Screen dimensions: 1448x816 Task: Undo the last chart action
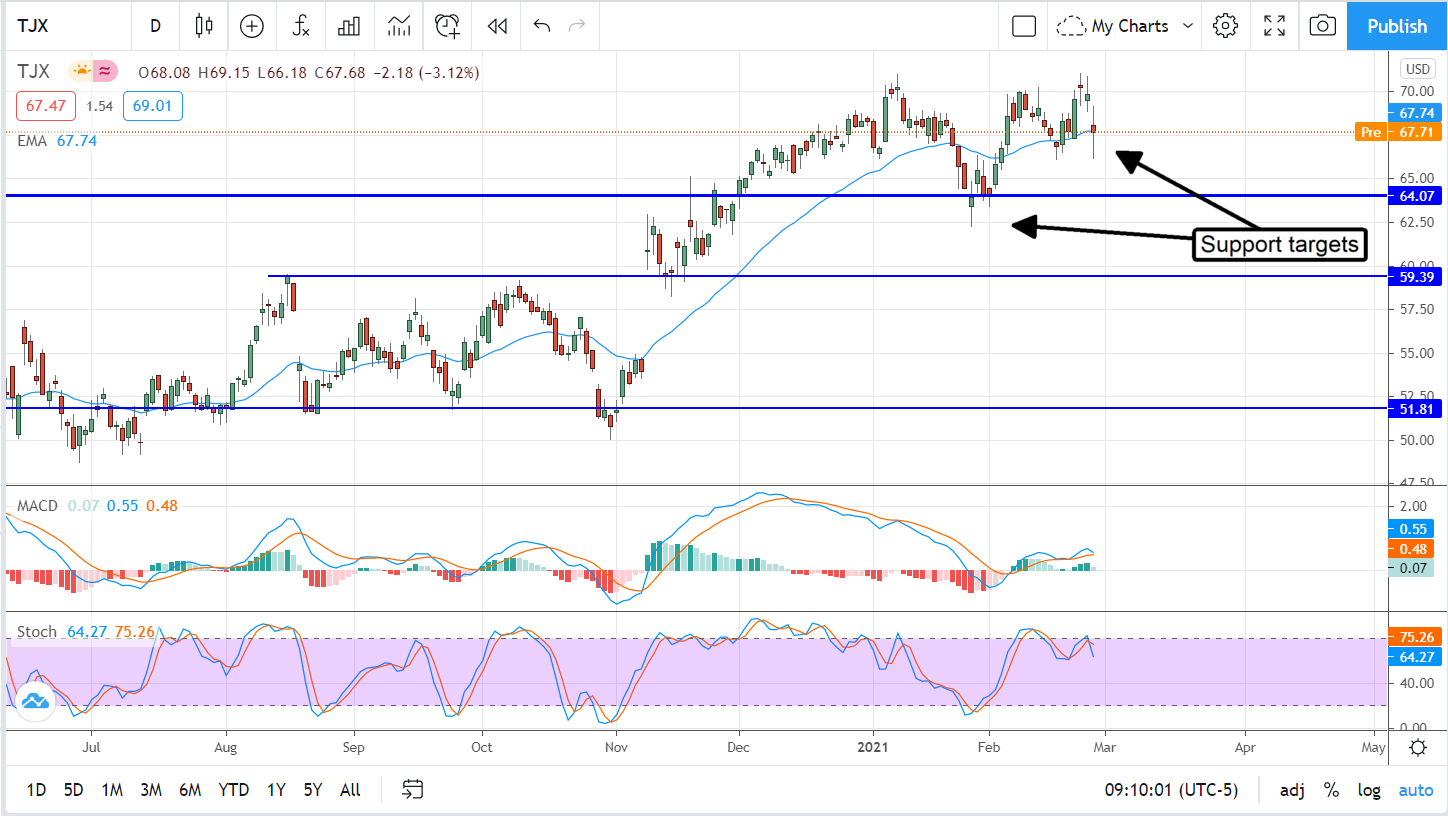[x=542, y=26]
